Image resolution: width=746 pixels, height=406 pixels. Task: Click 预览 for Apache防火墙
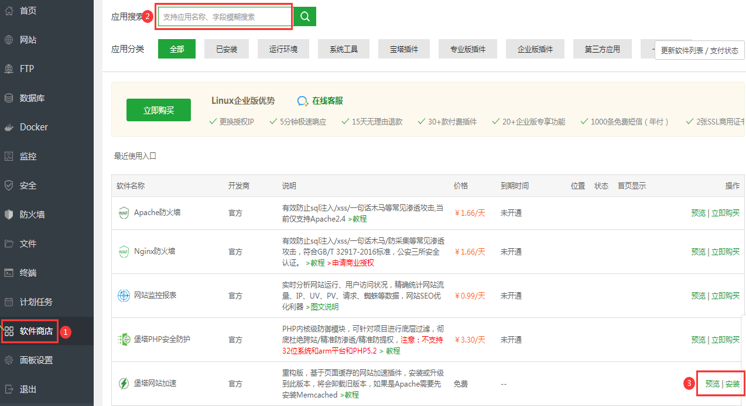(698, 213)
